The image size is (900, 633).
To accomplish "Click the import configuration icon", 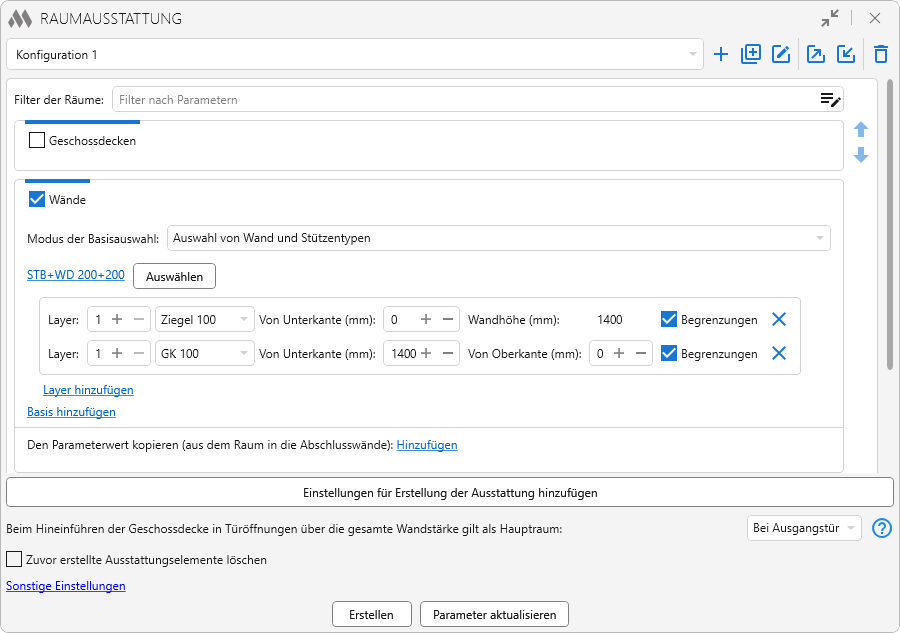I will (x=846, y=55).
